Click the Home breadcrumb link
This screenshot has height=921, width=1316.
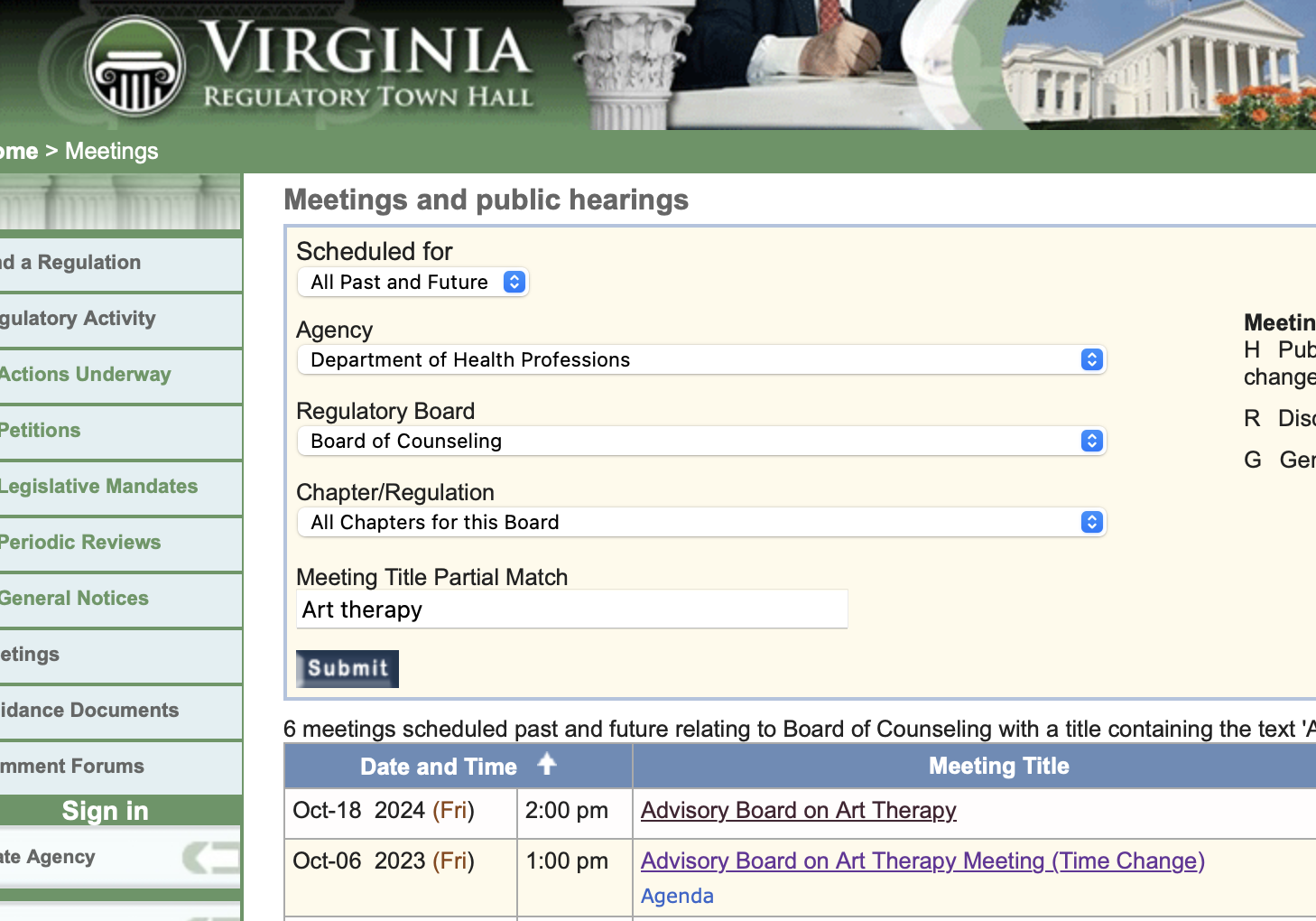coord(19,152)
